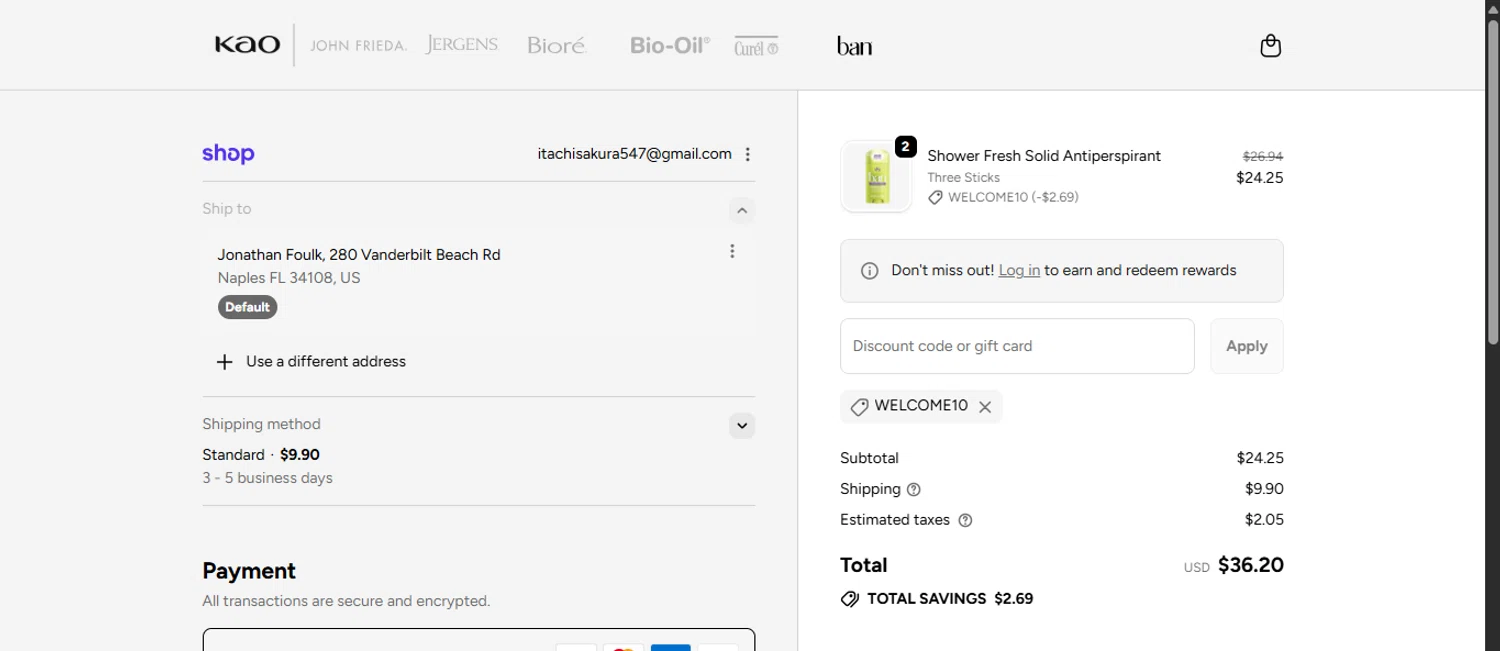Viewport: 1500px width, 651px height.
Task: Collapse the Ship to section
Action: pos(741,210)
